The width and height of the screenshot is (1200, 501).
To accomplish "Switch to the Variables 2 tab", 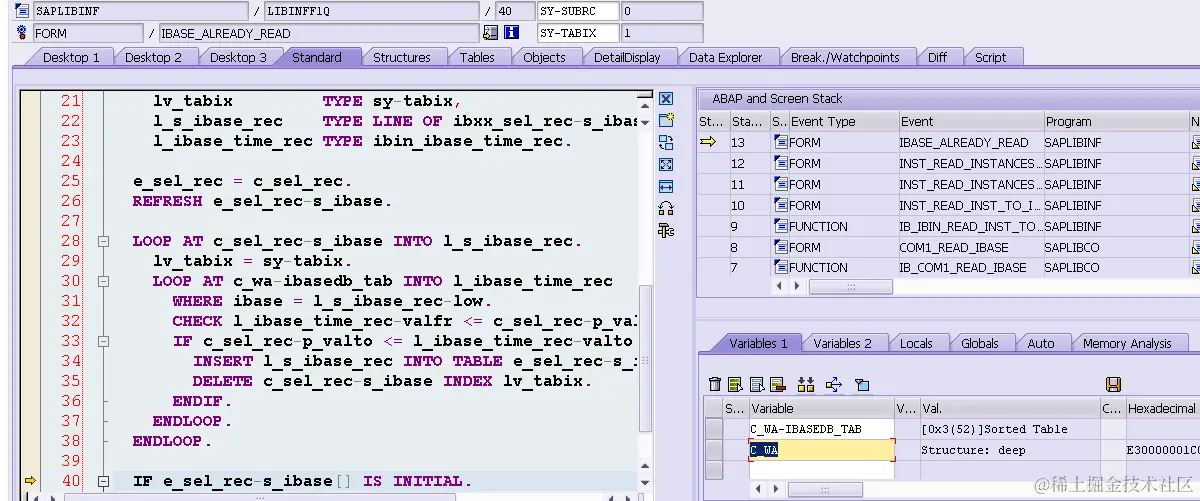I will tap(842, 343).
